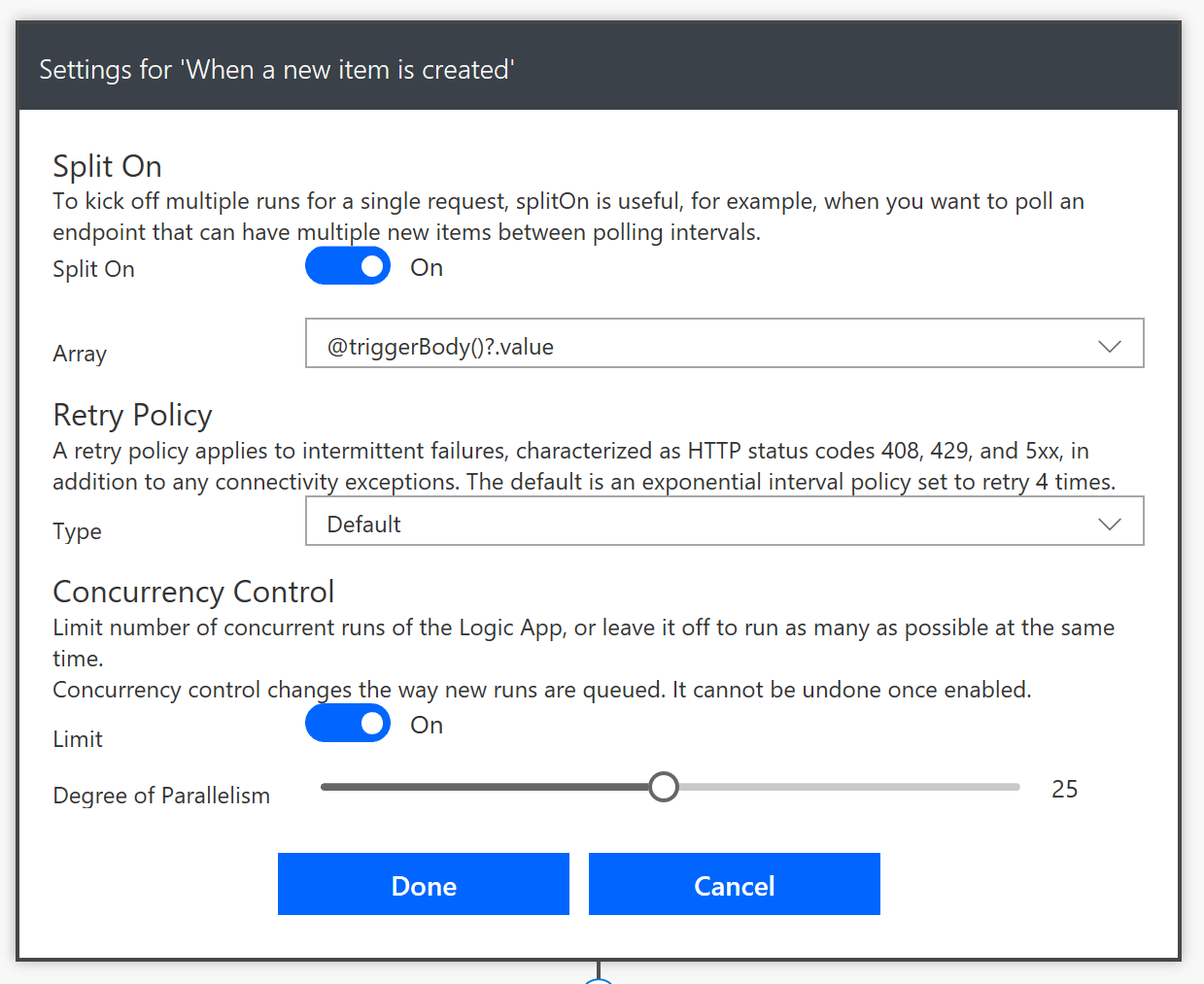This screenshot has width=1204, height=984.
Task: Click the 'Degree of Parallelism' label
Action: coord(161,796)
